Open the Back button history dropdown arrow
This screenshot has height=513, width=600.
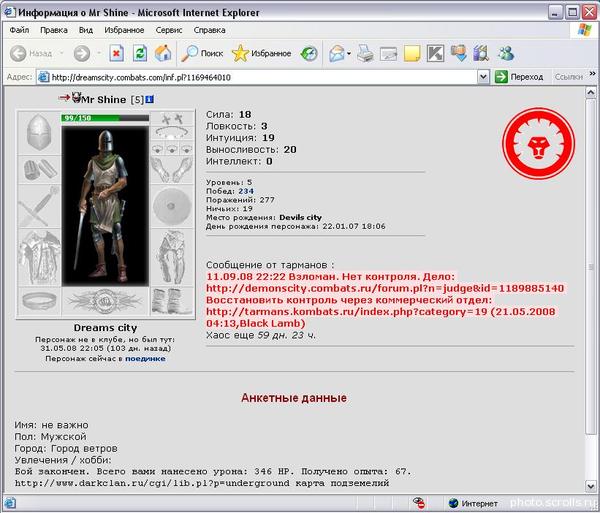(61, 54)
